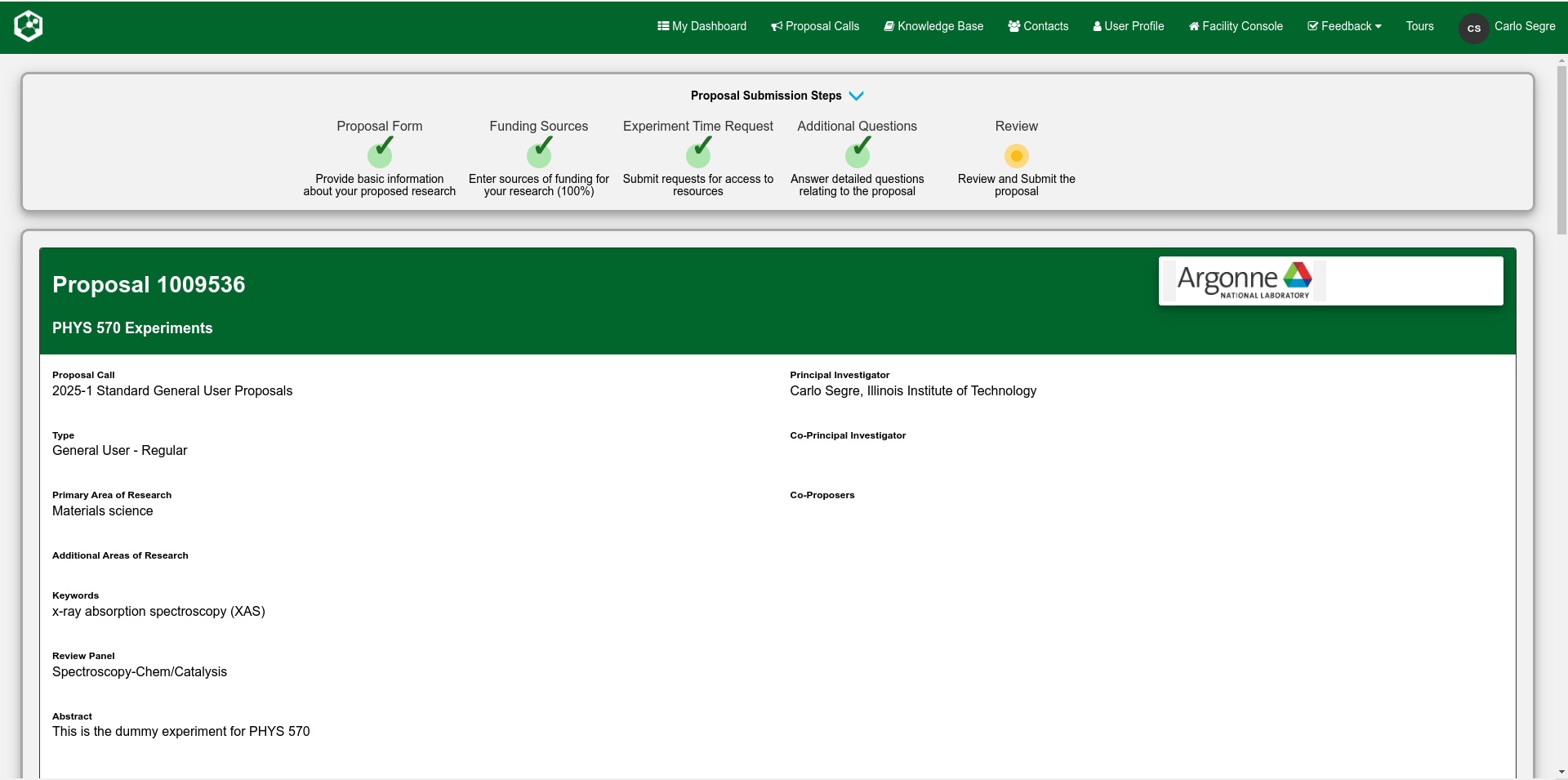Click the Additional Questions checkmark step icon
The width and height of the screenshot is (1568, 780).
click(857, 154)
